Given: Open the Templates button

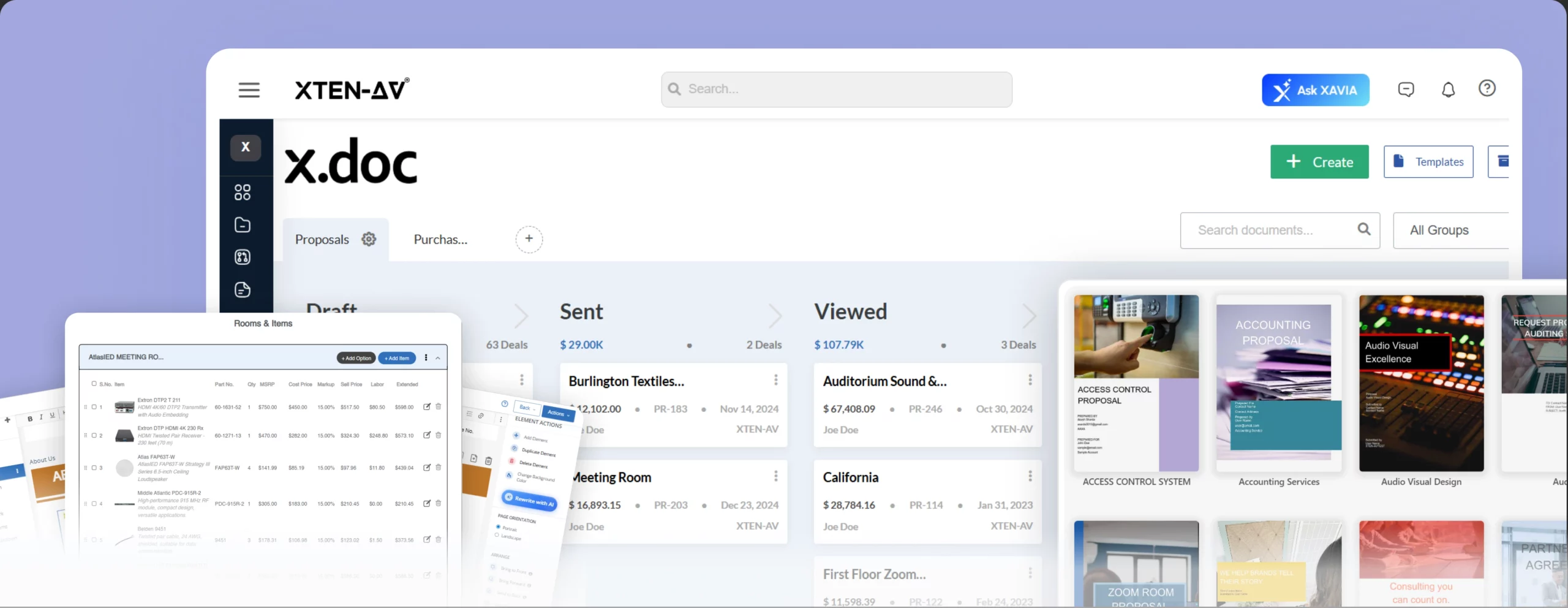Looking at the screenshot, I should pyautogui.click(x=1428, y=162).
